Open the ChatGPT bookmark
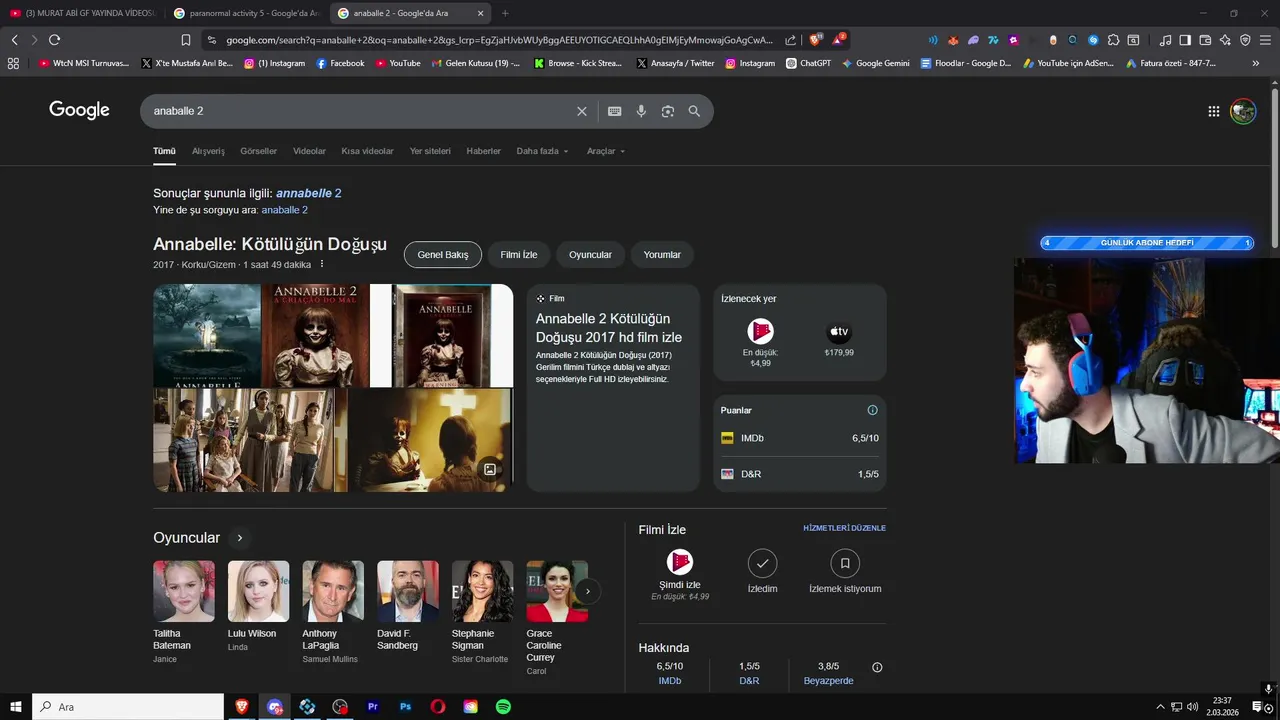This screenshot has width=1280, height=720. click(808, 63)
